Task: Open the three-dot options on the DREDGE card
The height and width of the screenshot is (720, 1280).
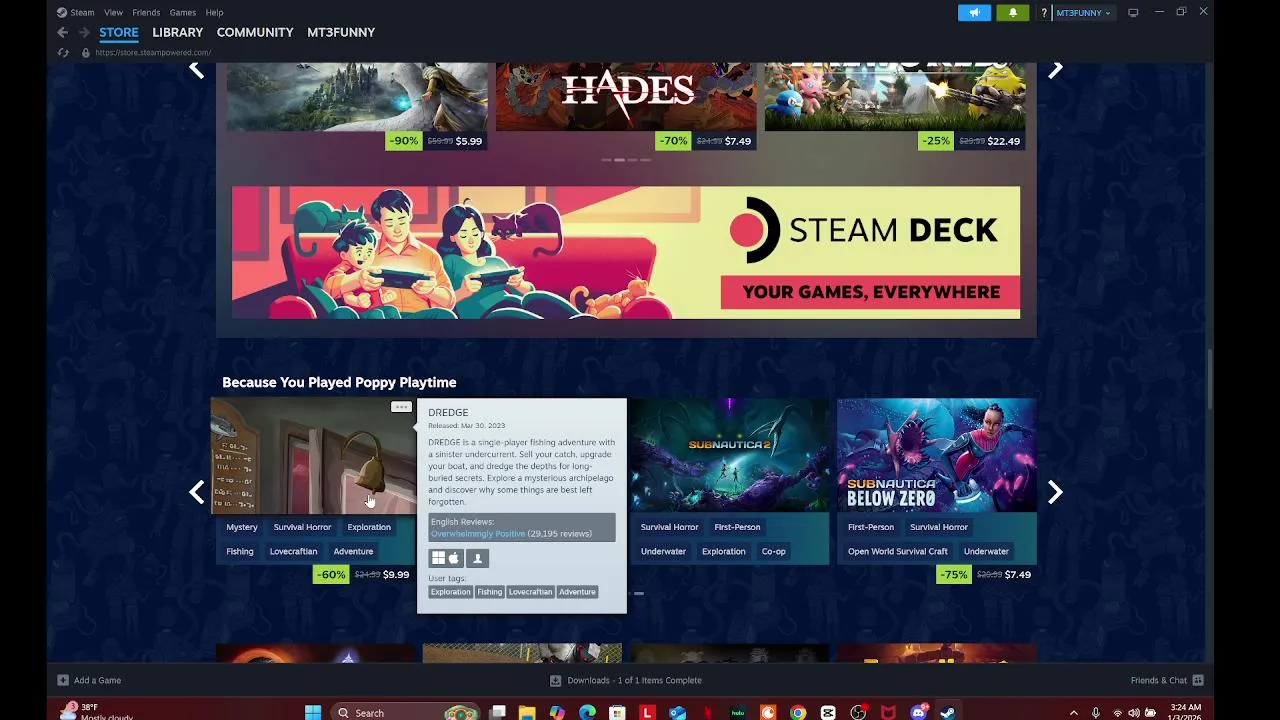Action: click(x=401, y=407)
